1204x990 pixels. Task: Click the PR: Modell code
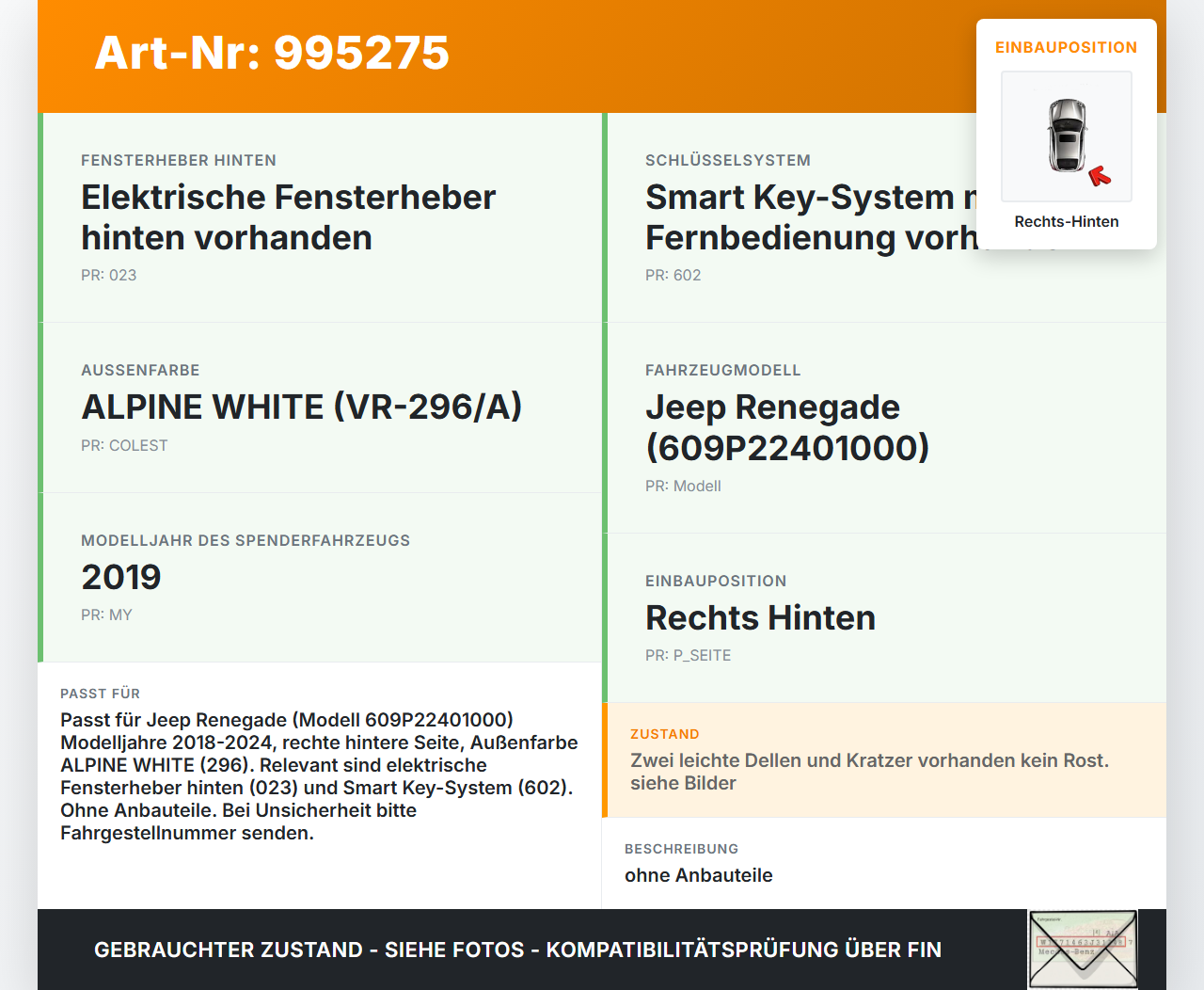point(683,487)
